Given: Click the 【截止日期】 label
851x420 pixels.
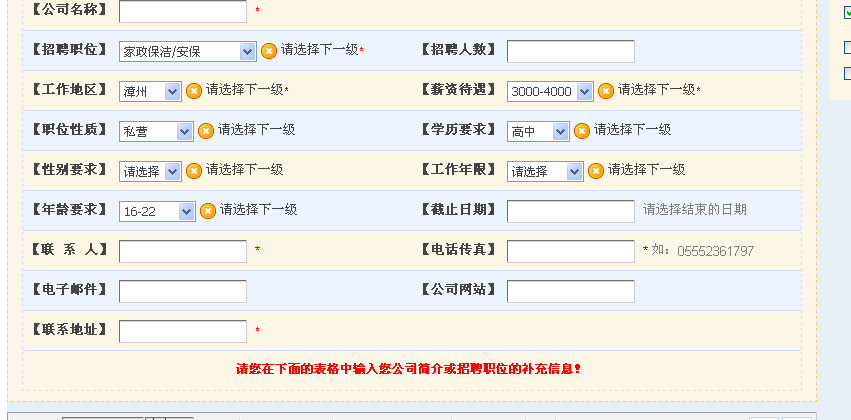Looking at the screenshot, I should pos(459,209).
